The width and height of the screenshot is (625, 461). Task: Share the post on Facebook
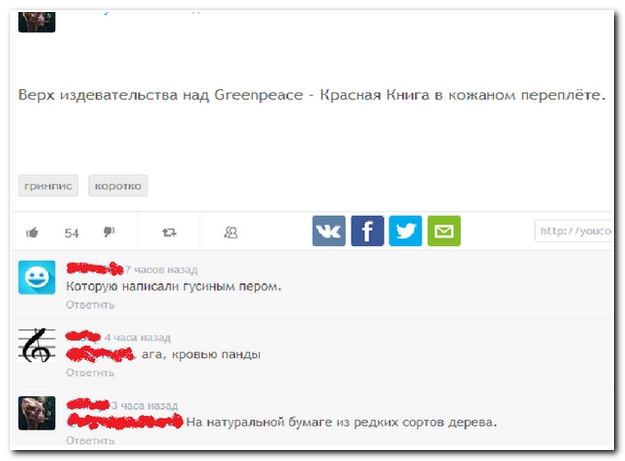point(367,231)
